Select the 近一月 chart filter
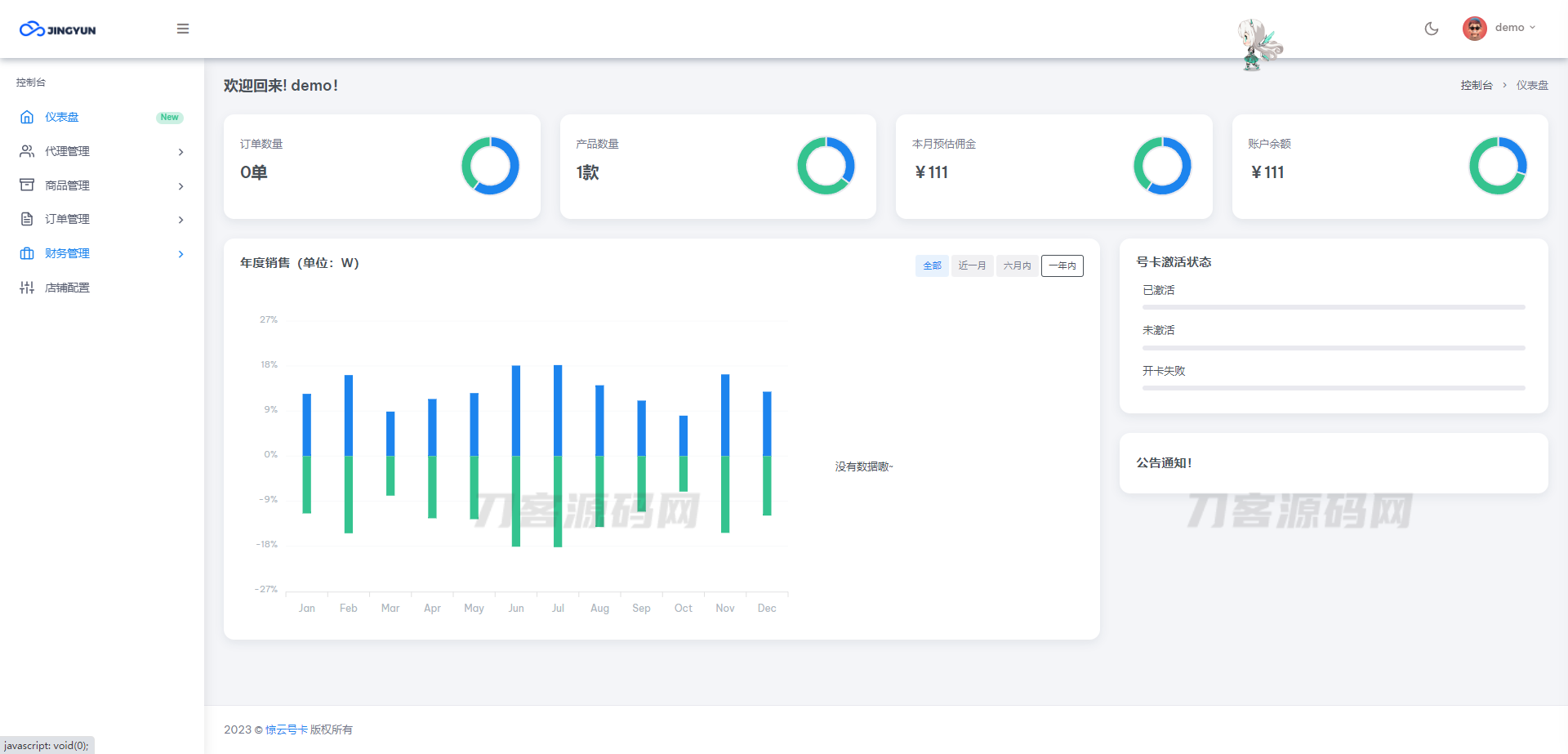The height and width of the screenshot is (754, 1568). click(972, 265)
